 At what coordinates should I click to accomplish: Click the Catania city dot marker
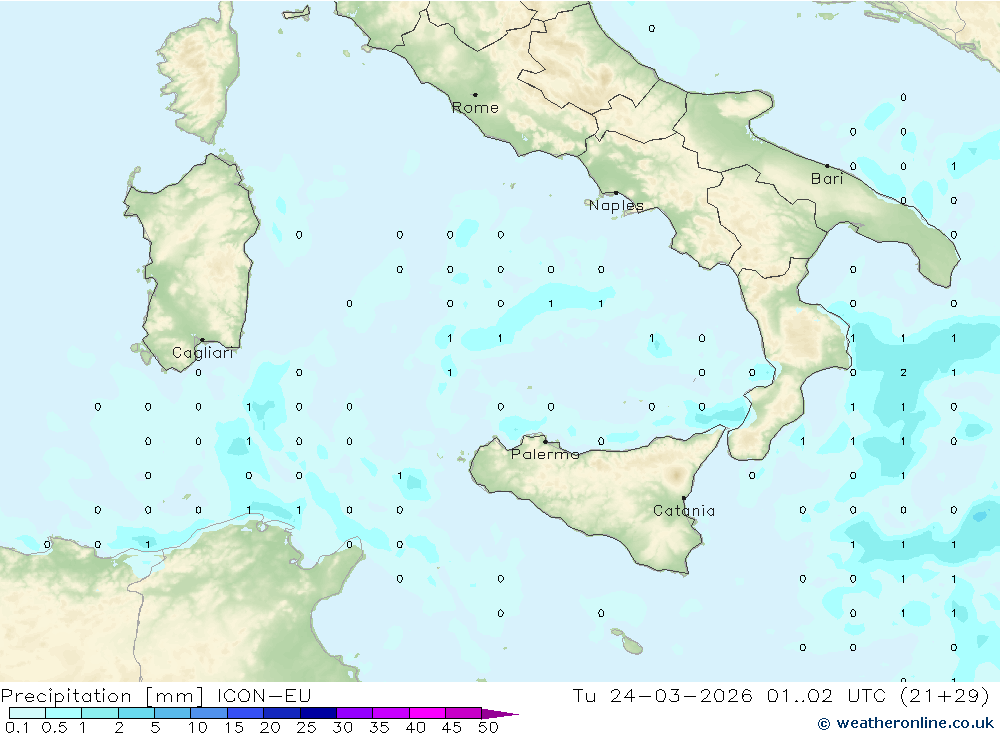tap(684, 498)
